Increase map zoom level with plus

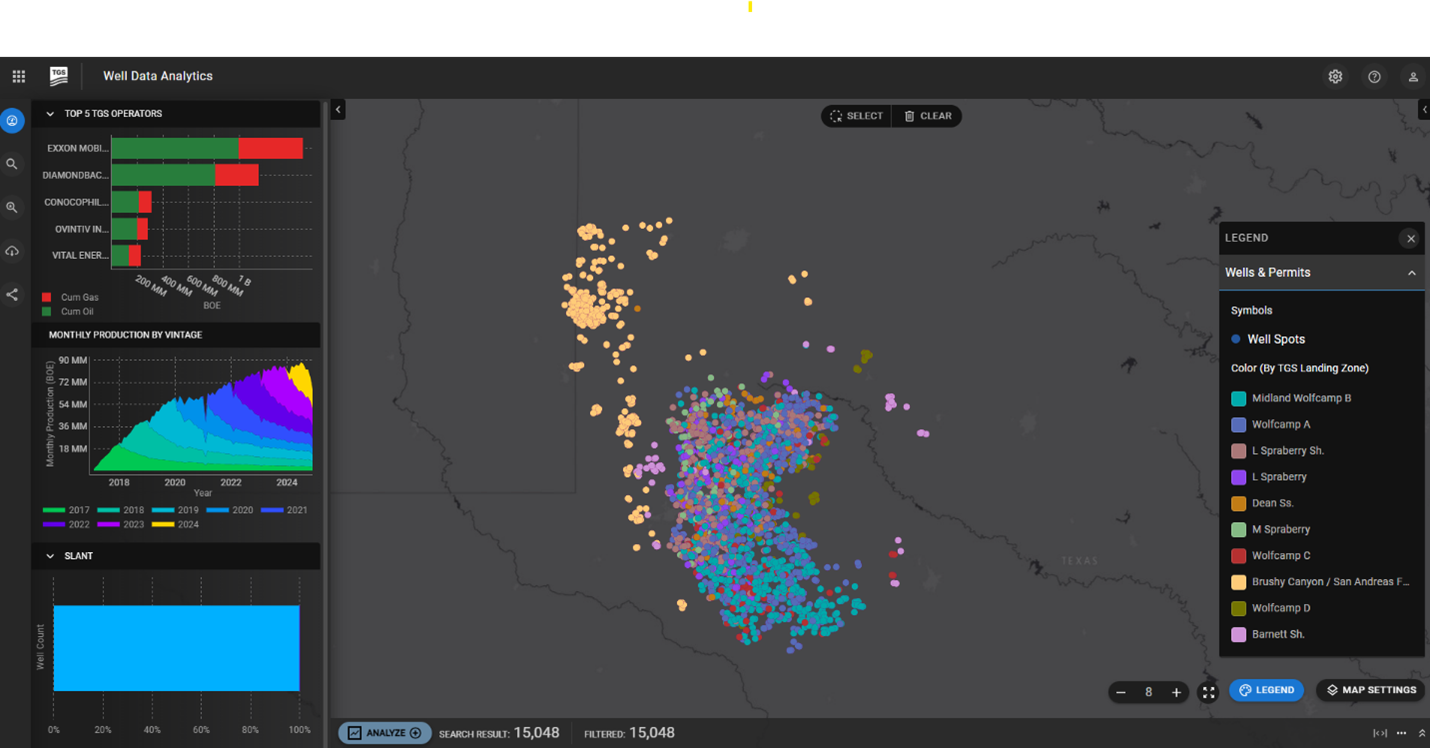(1176, 692)
